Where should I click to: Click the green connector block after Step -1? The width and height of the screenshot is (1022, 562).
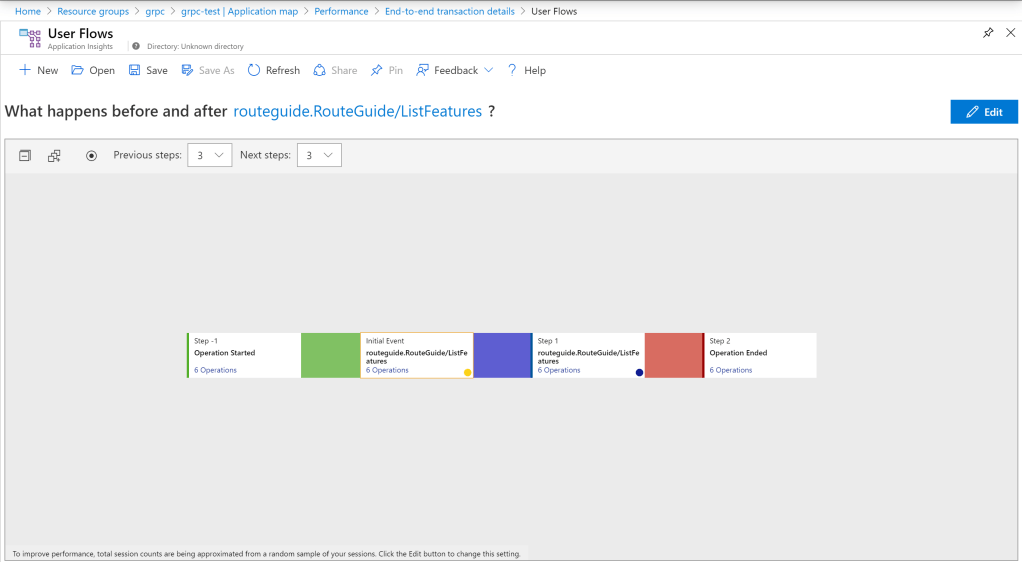(330, 355)
